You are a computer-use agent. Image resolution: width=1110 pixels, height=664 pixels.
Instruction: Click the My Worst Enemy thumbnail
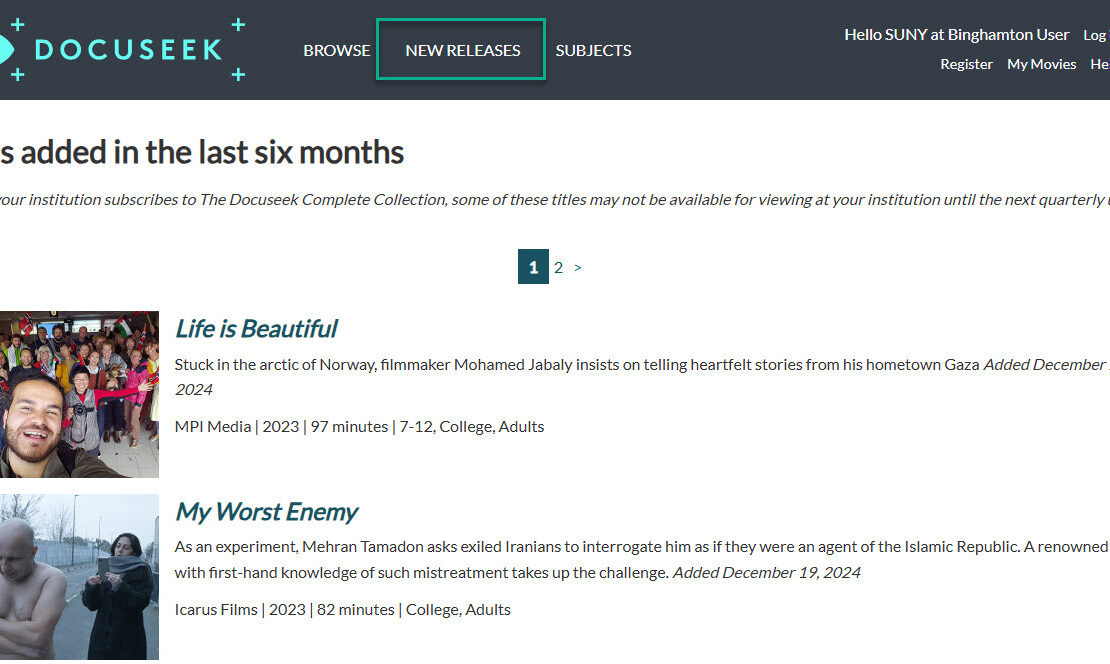[x=79, y=577]
